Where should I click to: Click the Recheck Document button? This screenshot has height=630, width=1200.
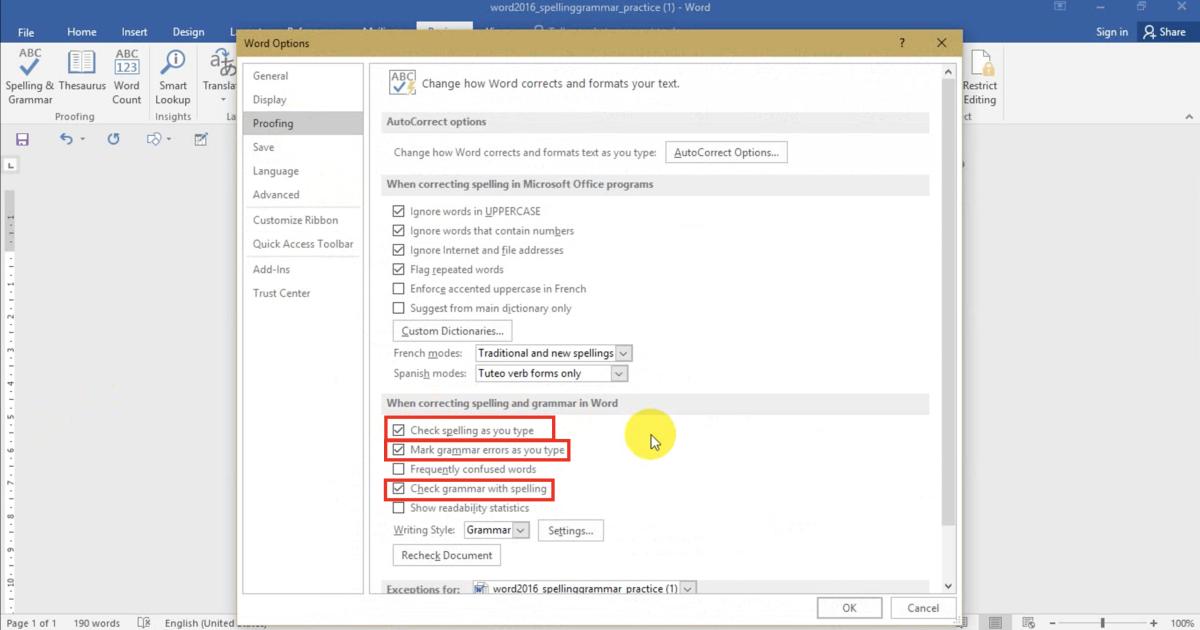click(447, 555)
